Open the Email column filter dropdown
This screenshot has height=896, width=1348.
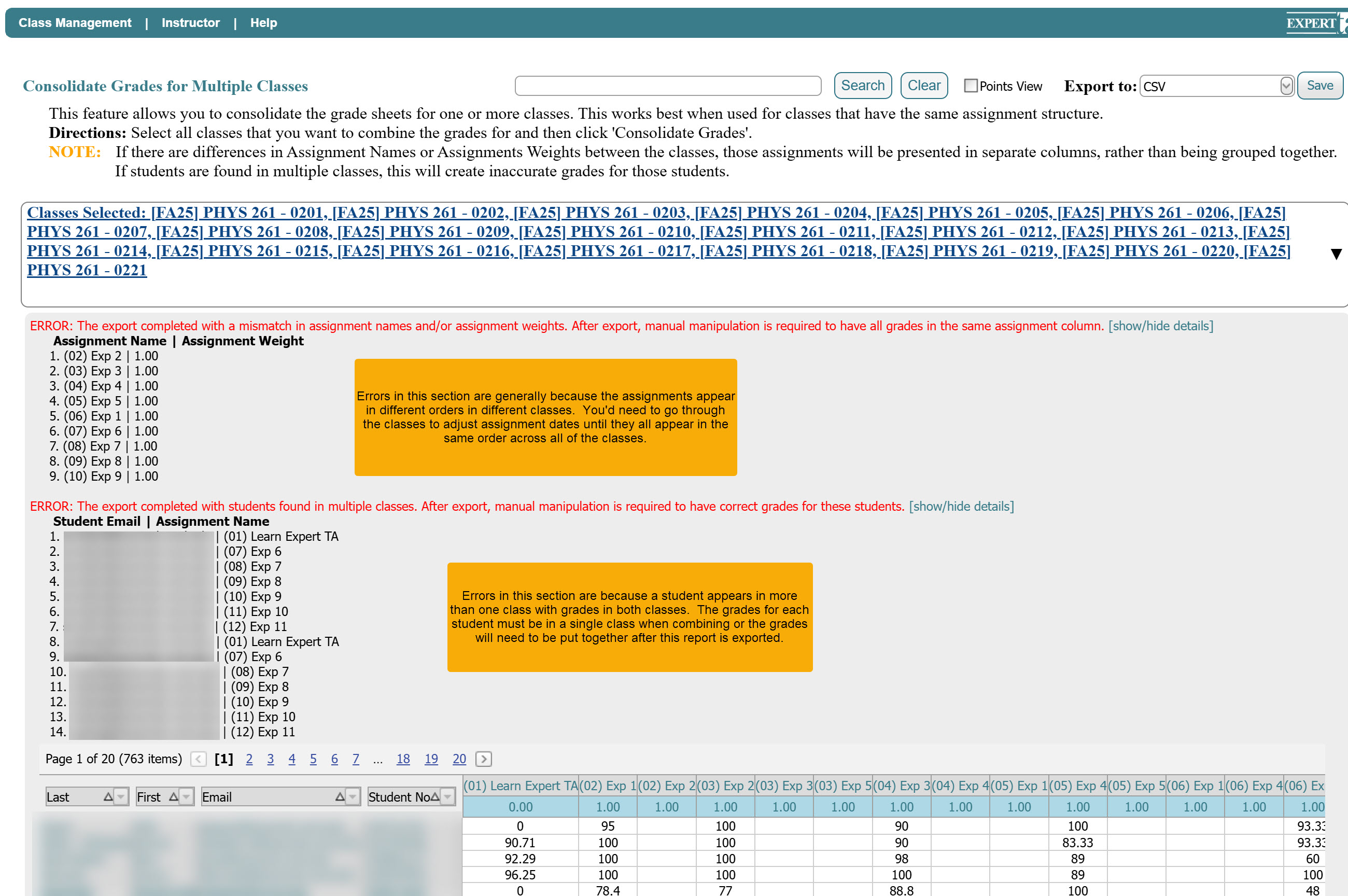[353, 796]
